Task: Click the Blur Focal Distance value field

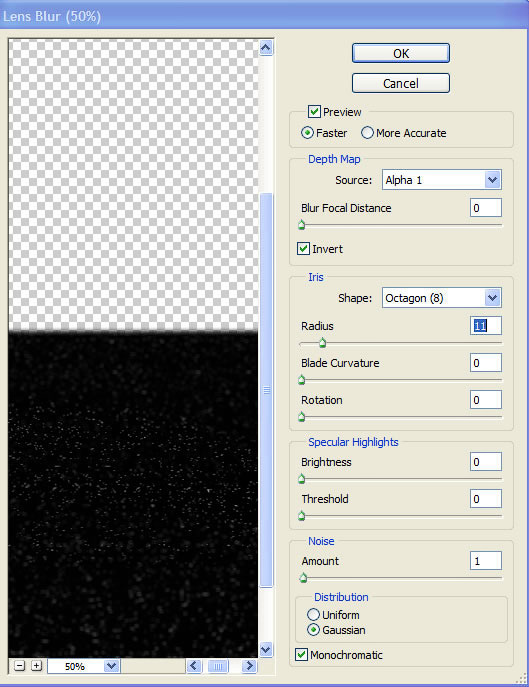Action: point(486,208)
